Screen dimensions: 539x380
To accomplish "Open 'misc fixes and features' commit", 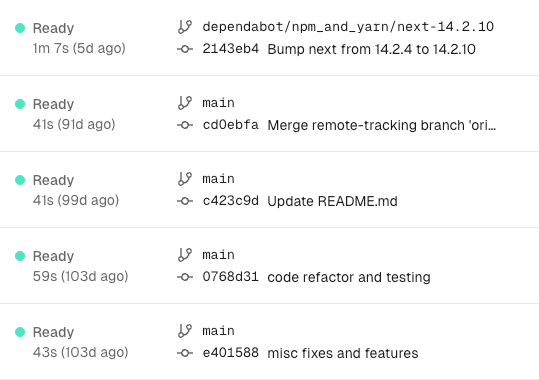I will point(343,353).
